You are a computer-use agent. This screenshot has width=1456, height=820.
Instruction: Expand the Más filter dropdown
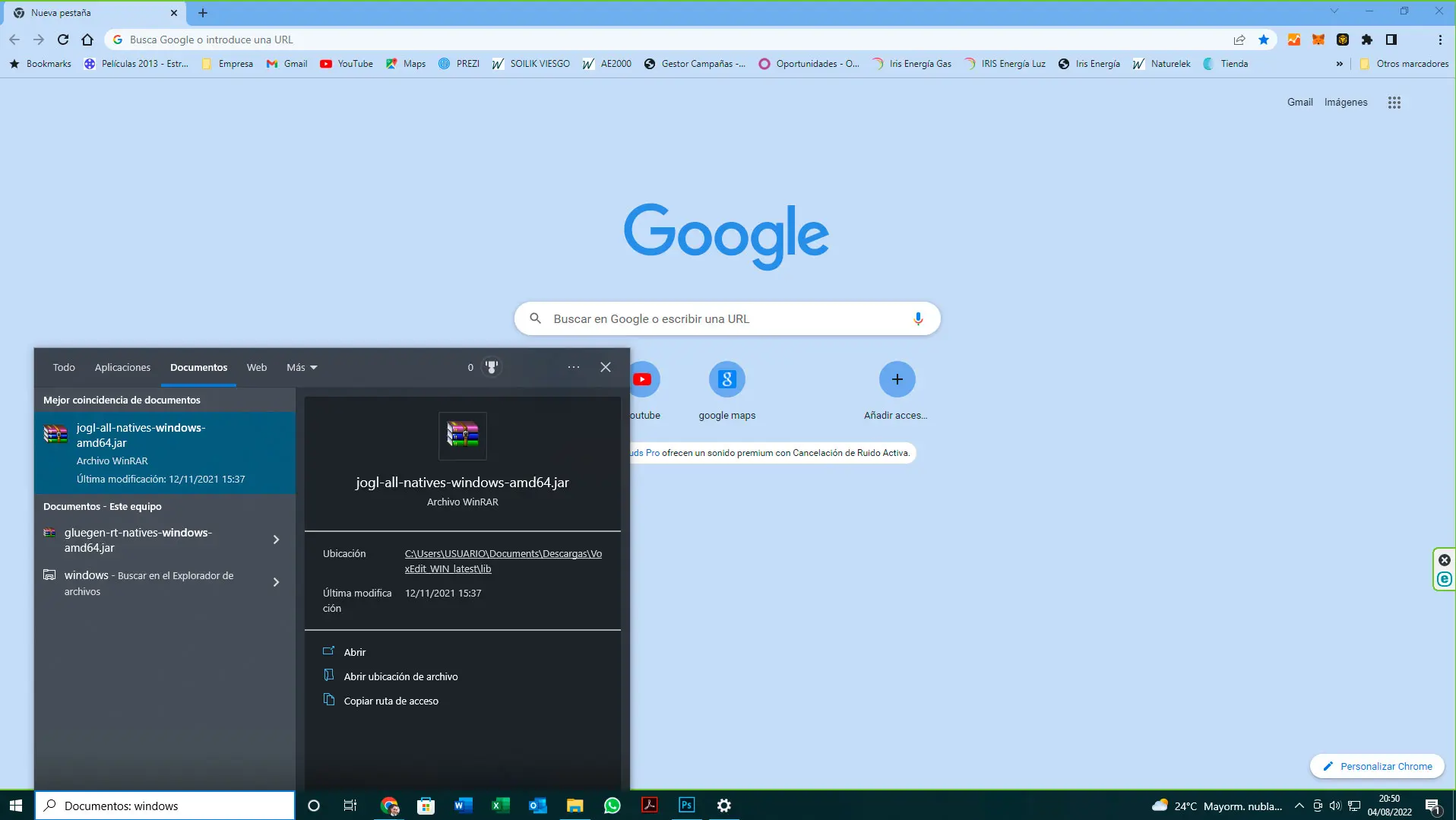coord(302,367)
